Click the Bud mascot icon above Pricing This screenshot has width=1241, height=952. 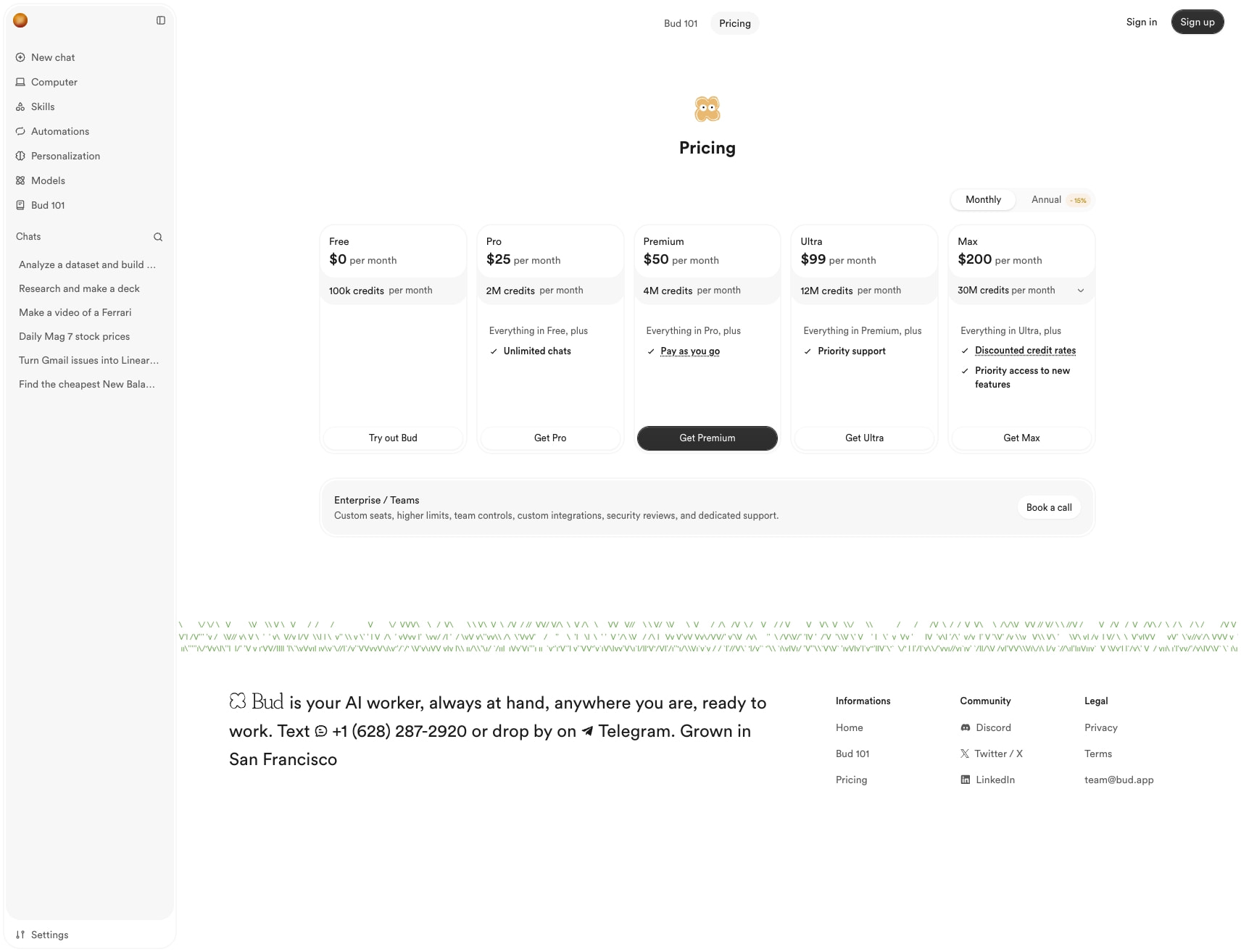(707, 109)
